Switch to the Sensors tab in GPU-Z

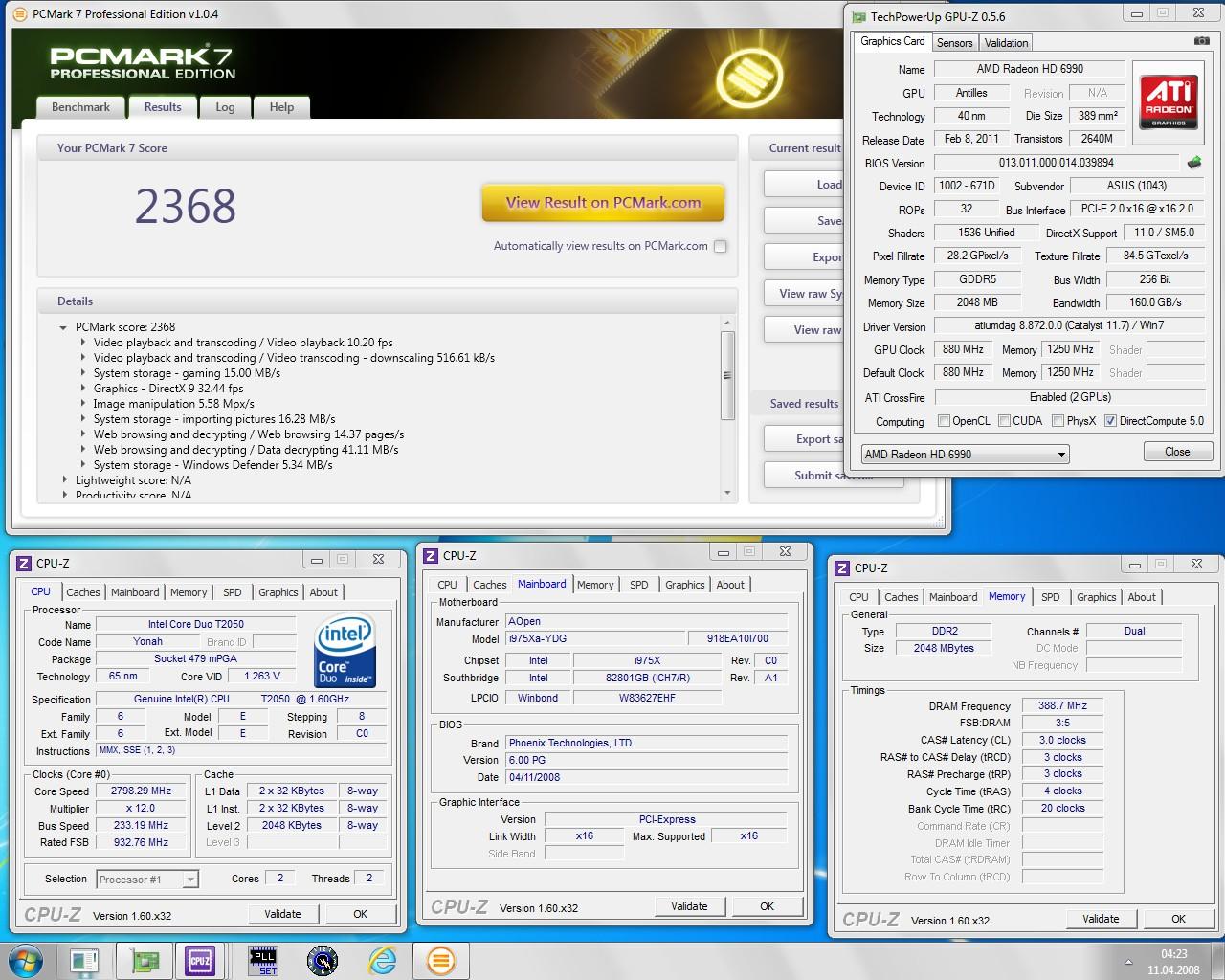point(954,42)
